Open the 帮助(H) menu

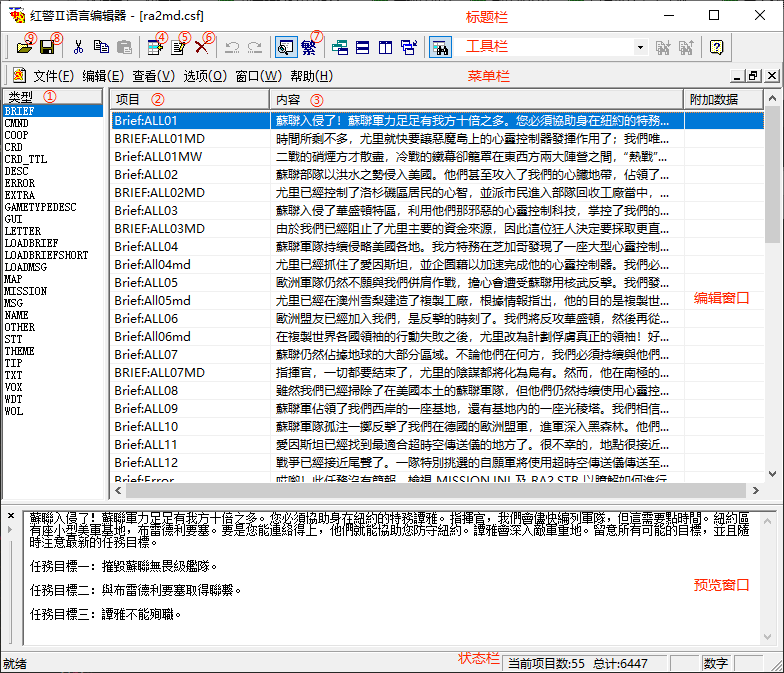[x=312, y=76]
